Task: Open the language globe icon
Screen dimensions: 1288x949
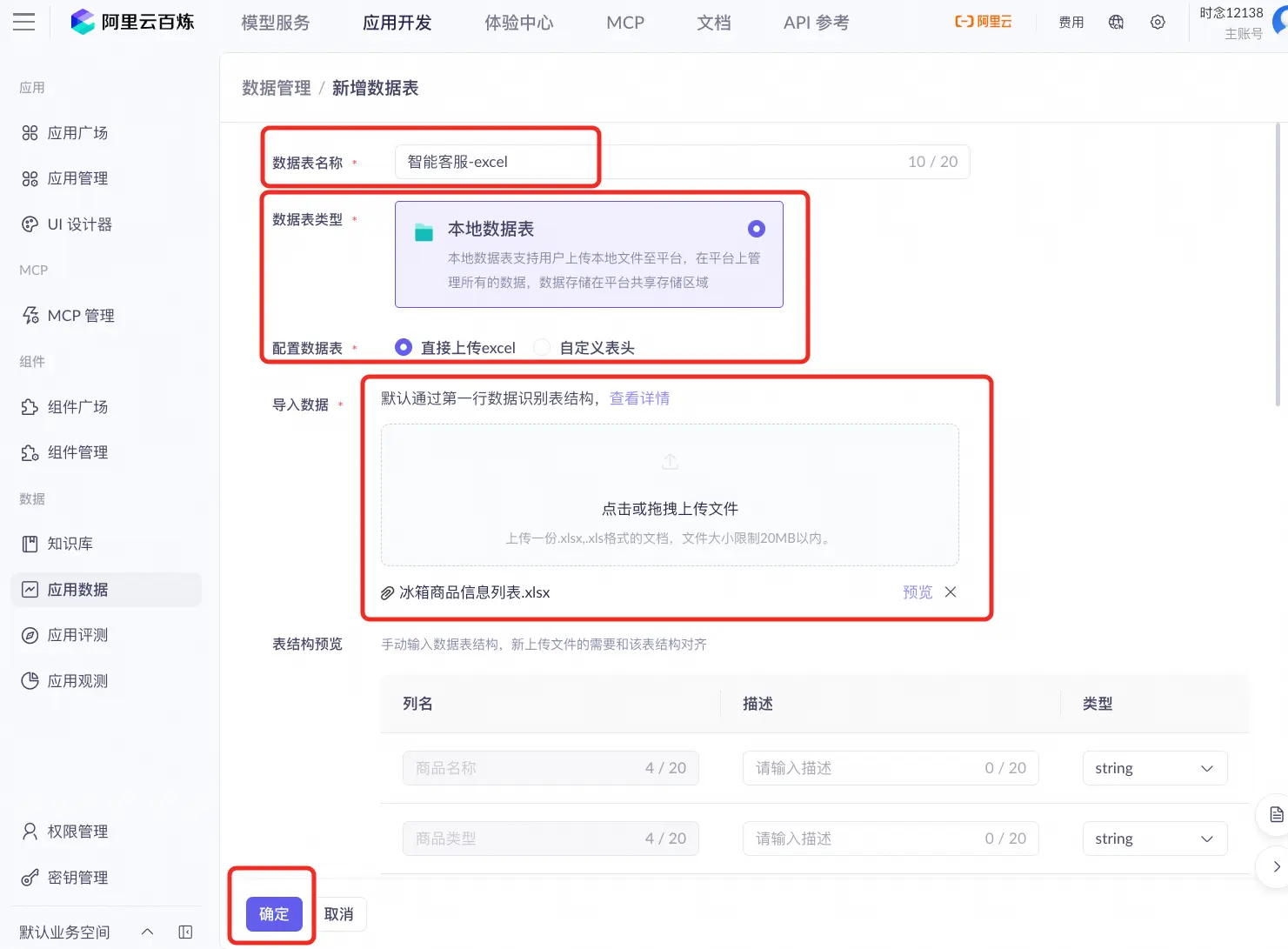Action: pyautogui.click(x=1117, y=22)
